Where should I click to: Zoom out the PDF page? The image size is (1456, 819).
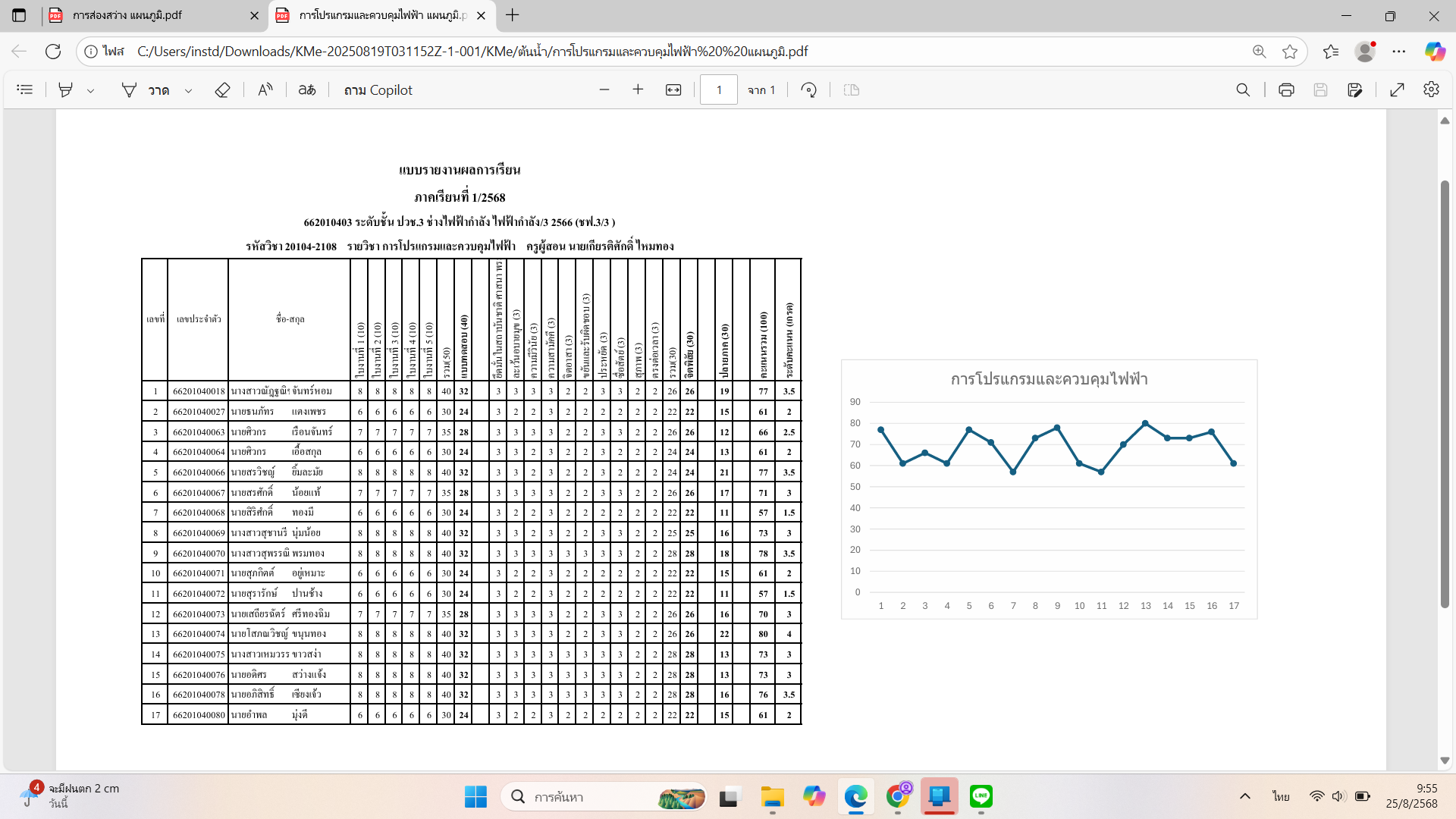[x=604, y=89]
